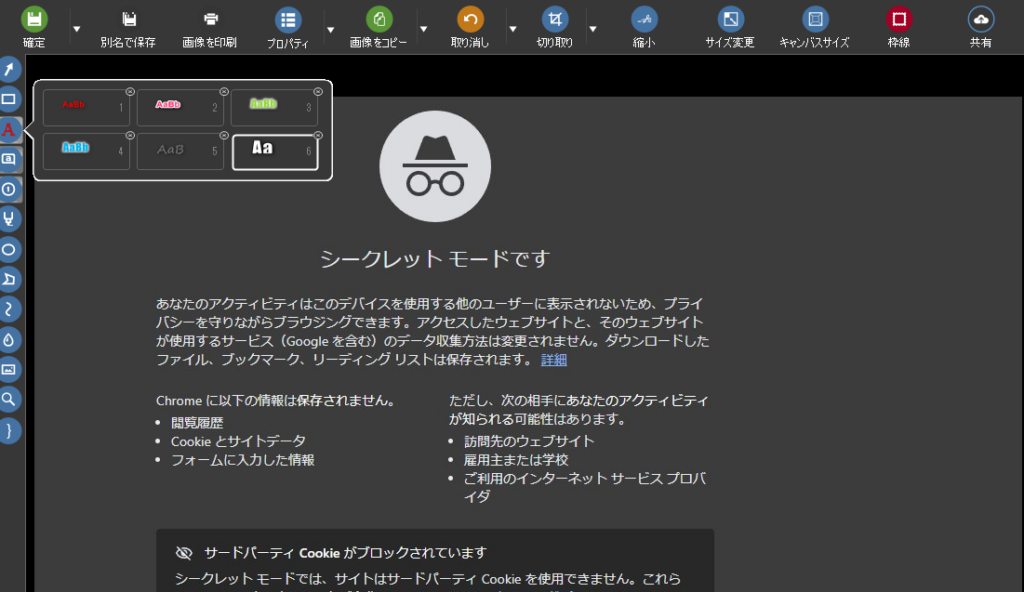Select the magnifier tool in sidebar
This screenshot has height=592, width=1024.
9,399
